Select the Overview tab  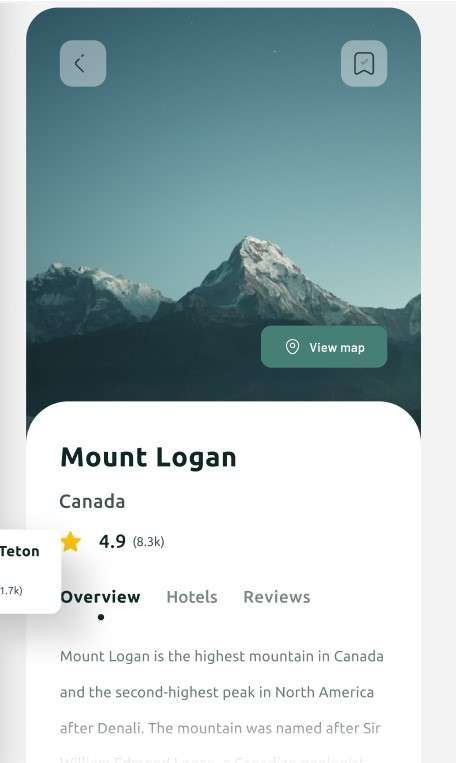coord(100,597)
